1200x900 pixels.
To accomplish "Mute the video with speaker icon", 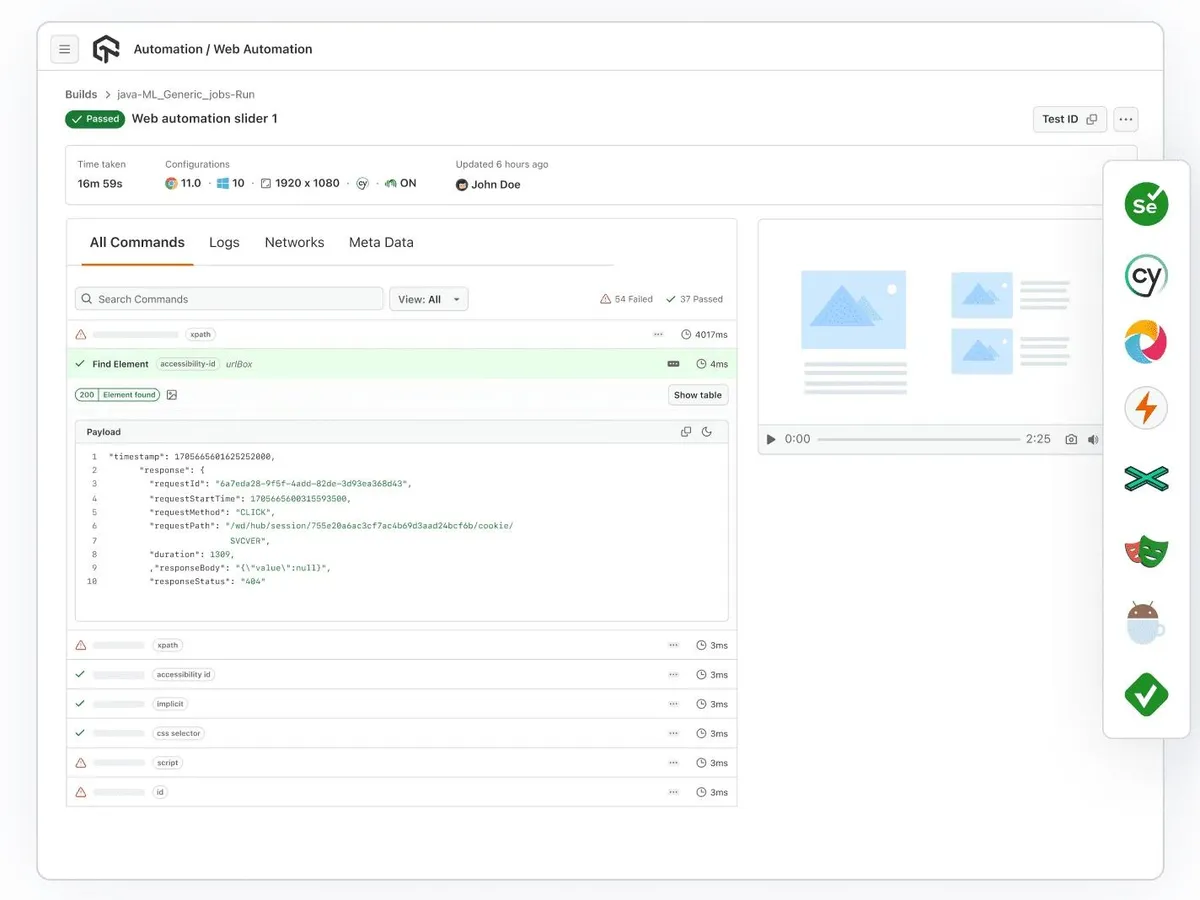I will (x=1093, y=439).
